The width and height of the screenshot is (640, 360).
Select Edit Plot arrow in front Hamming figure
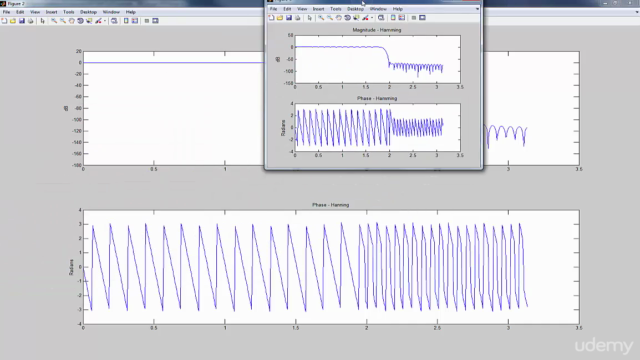click(310, 18)
